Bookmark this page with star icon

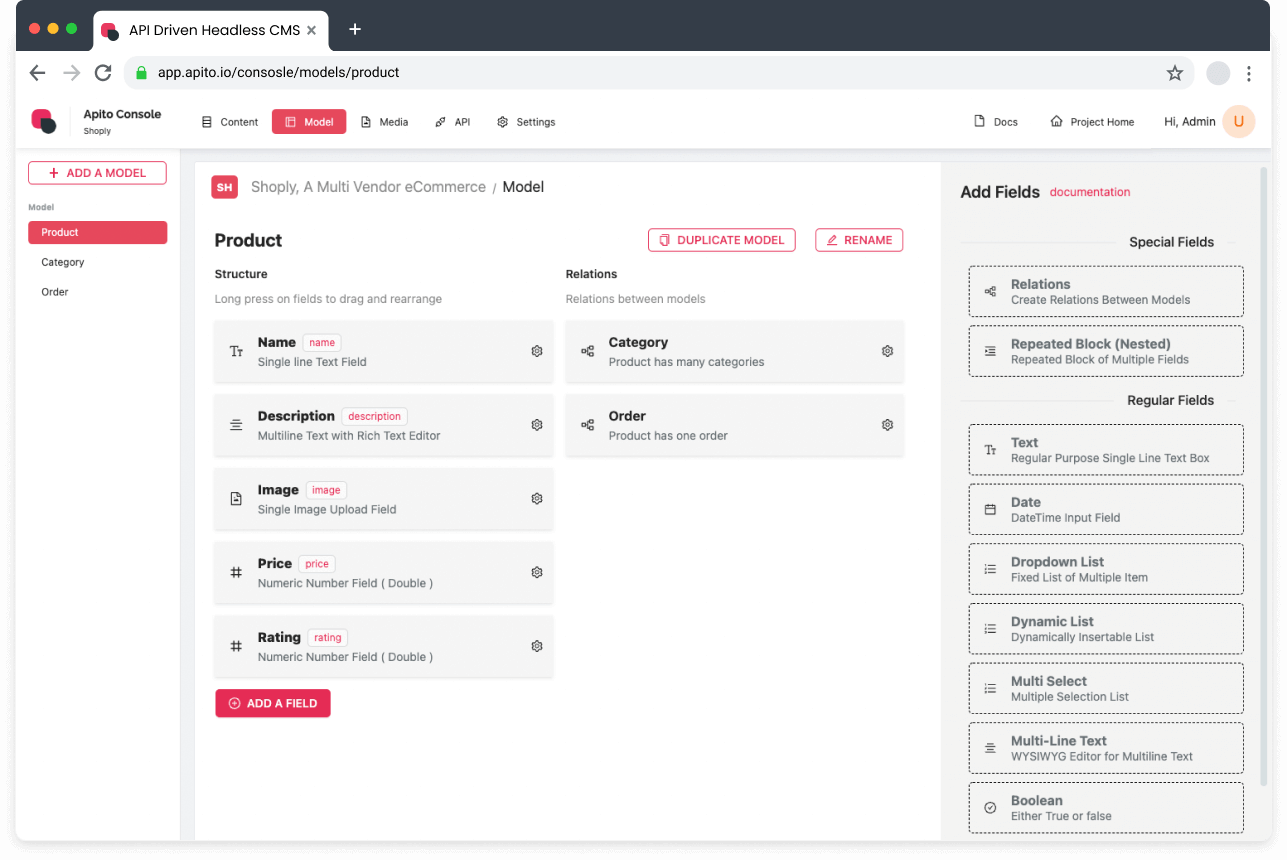[x=1175, y=73]
